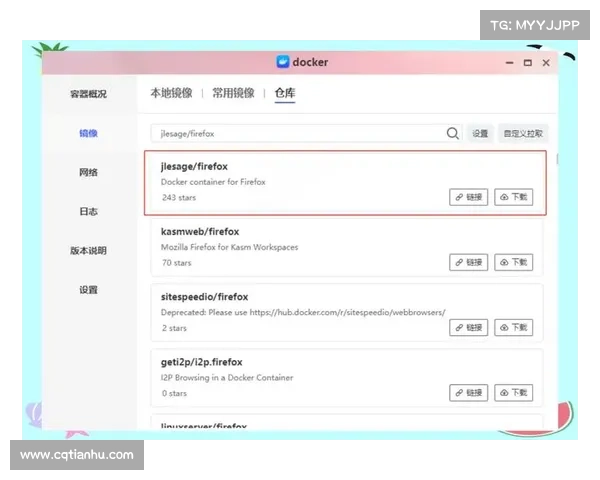
Task: Maximize the docker window
Action: [x=528, y=62]
